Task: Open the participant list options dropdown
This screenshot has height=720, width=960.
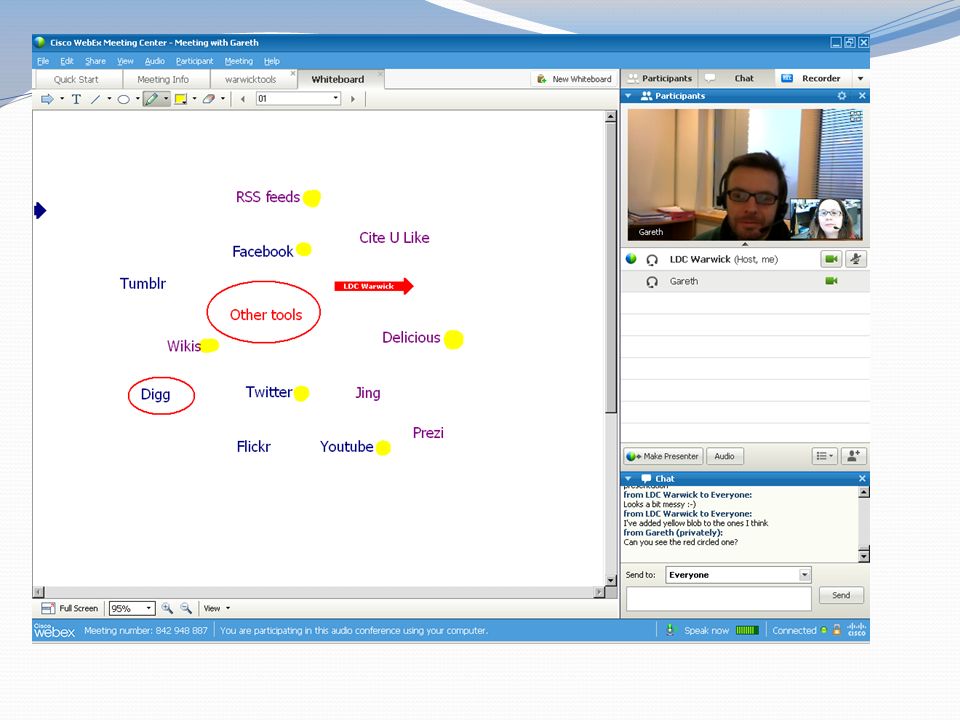Action: pos(824,456)
